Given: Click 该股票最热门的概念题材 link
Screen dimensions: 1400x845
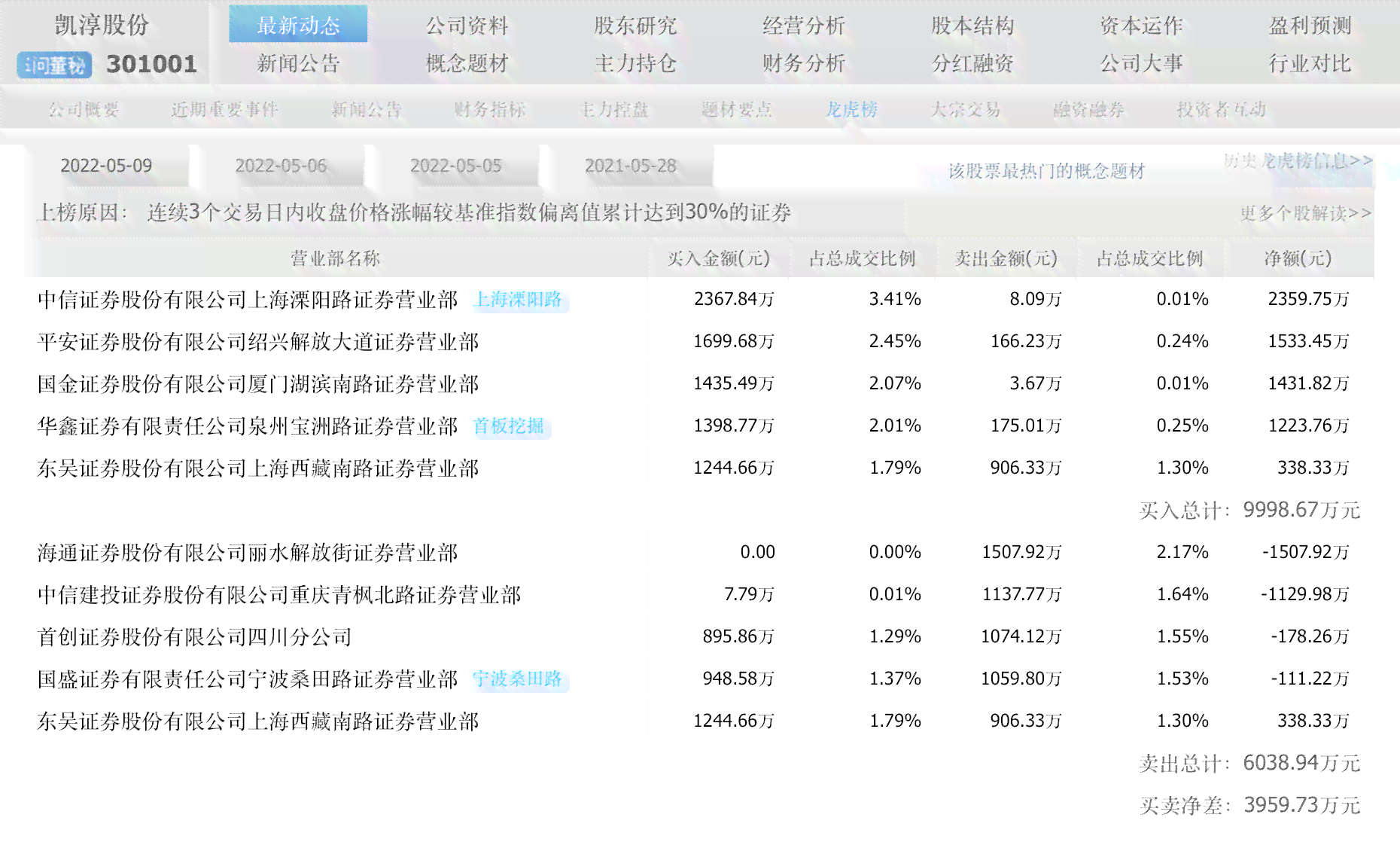Looking at the screenshot, I should click(x=1046, y=171).
